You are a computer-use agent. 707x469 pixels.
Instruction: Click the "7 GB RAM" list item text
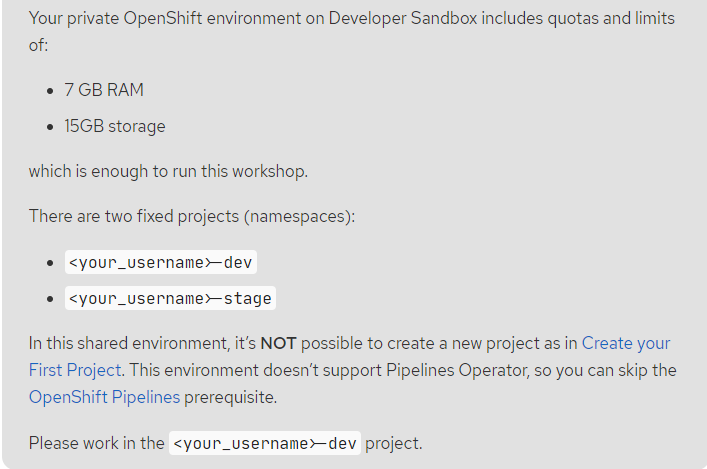pyautogui.click(x=104, y=90)
